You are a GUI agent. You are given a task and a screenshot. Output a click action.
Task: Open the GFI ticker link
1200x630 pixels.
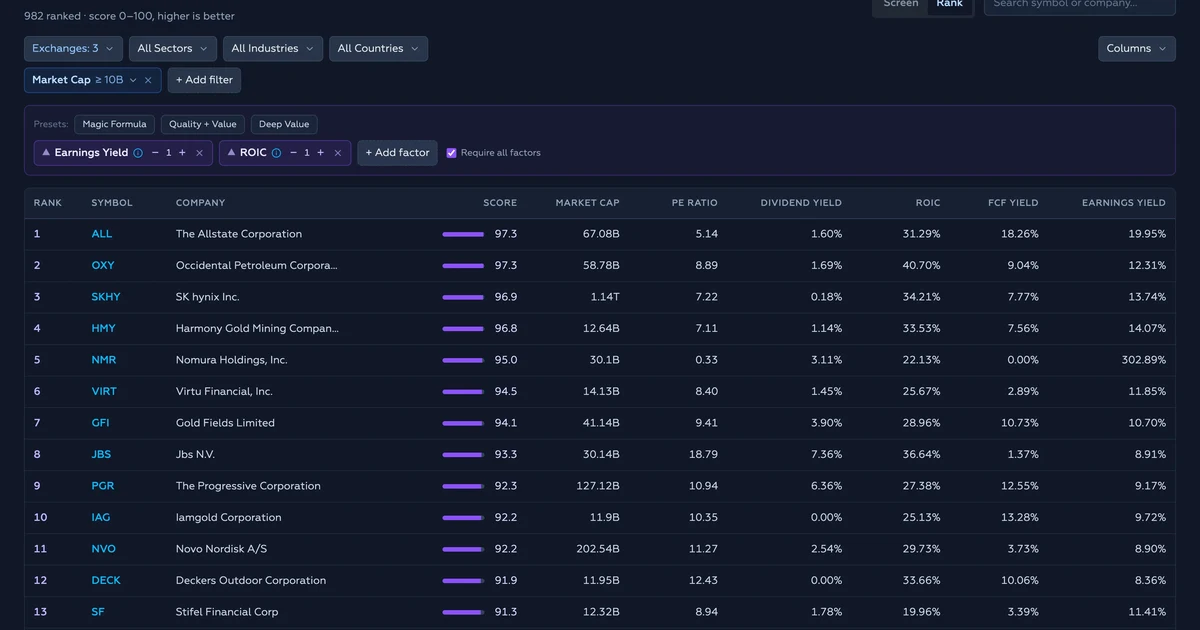click(x=101, y=423)
